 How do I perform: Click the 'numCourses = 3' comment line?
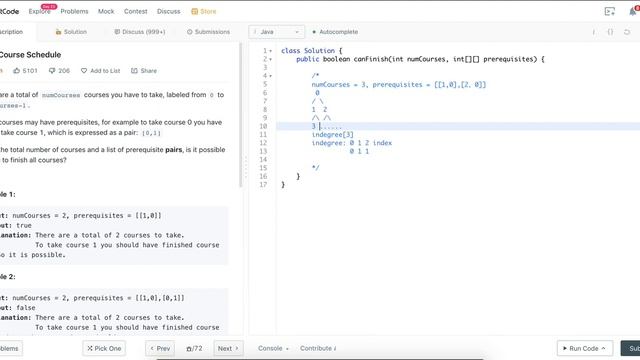399,84
